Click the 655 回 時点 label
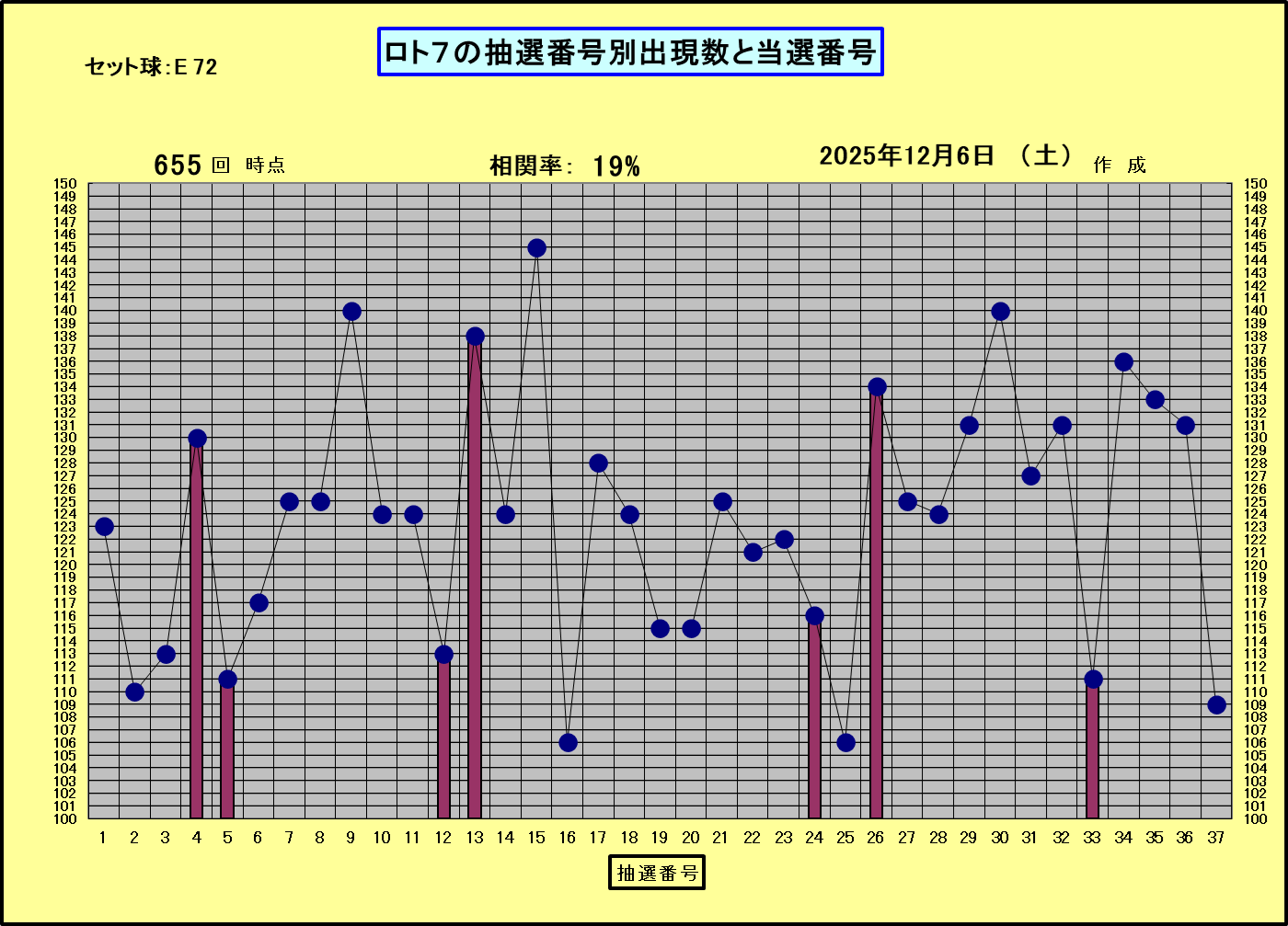Viewport: 1288px width, 926px height. (x=219, y=166)
